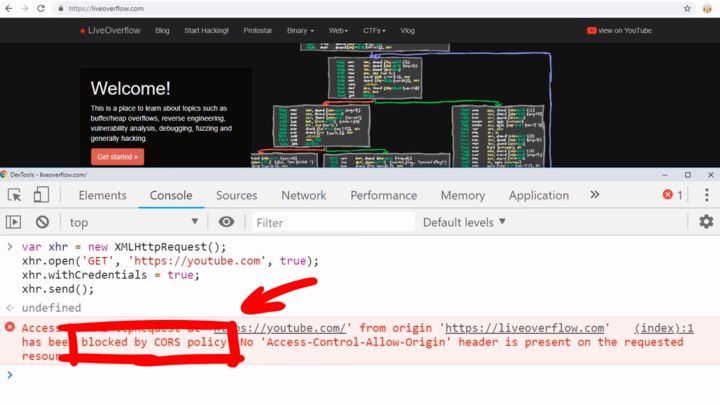Viewport: 720px width, 405px height.
Task: Click the red error icon on the message
Action: (x=10, y=327)
